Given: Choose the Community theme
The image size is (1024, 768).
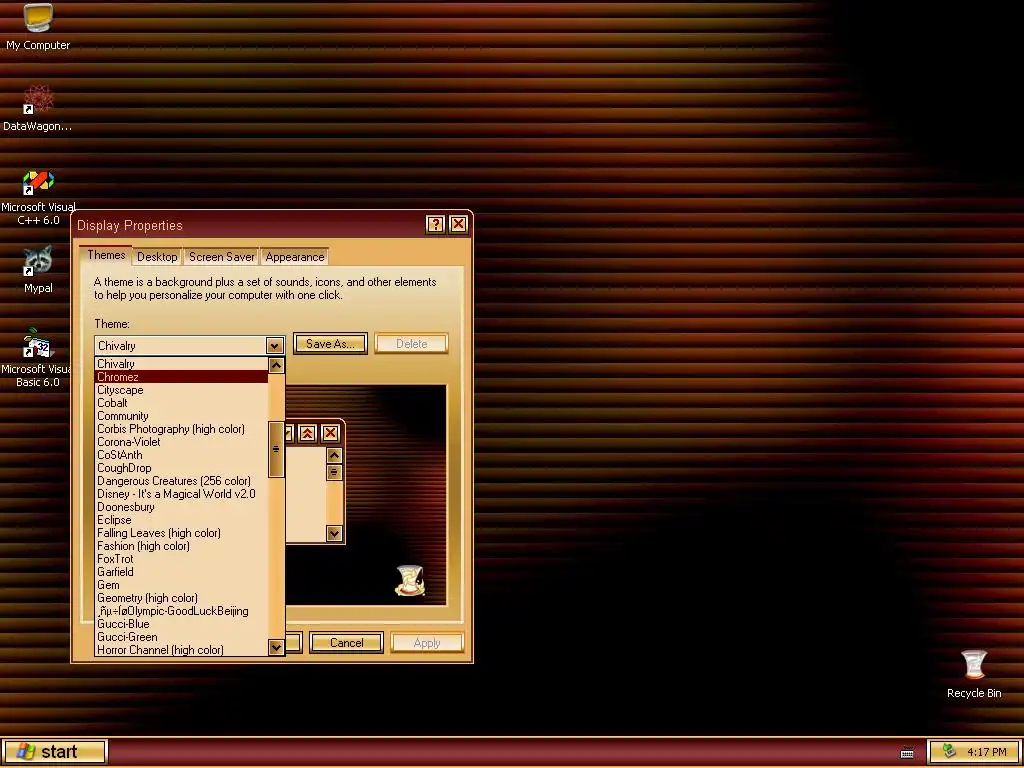Looking at the screenshot, I should (x=182, y=416).
